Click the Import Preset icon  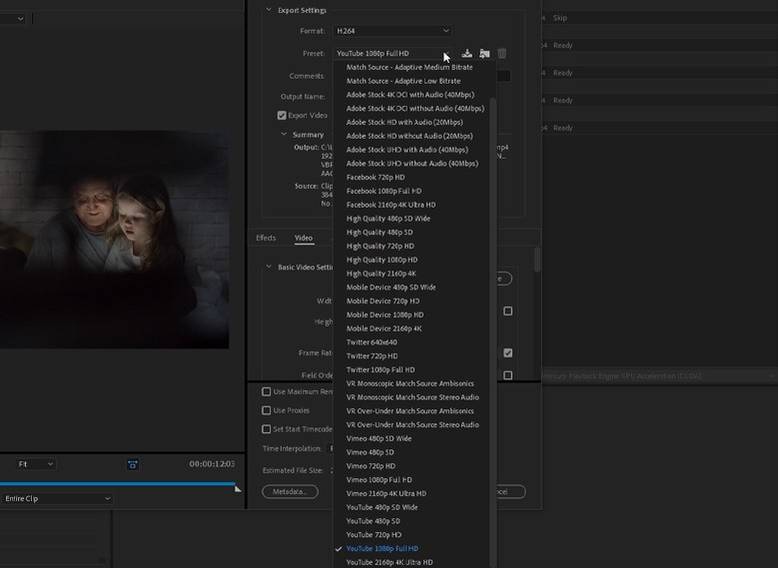click(x=484, y=54)
